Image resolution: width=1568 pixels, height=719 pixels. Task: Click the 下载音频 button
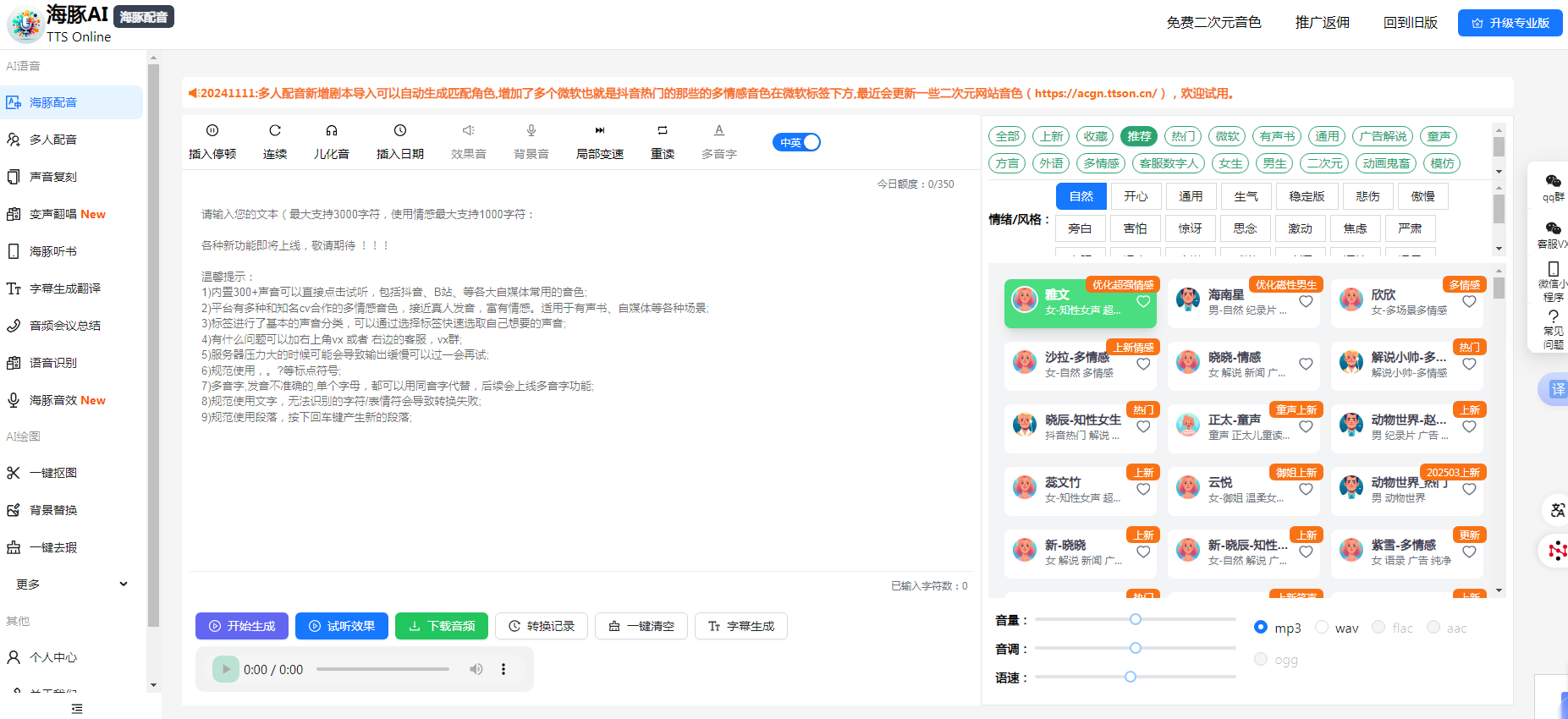442,626
